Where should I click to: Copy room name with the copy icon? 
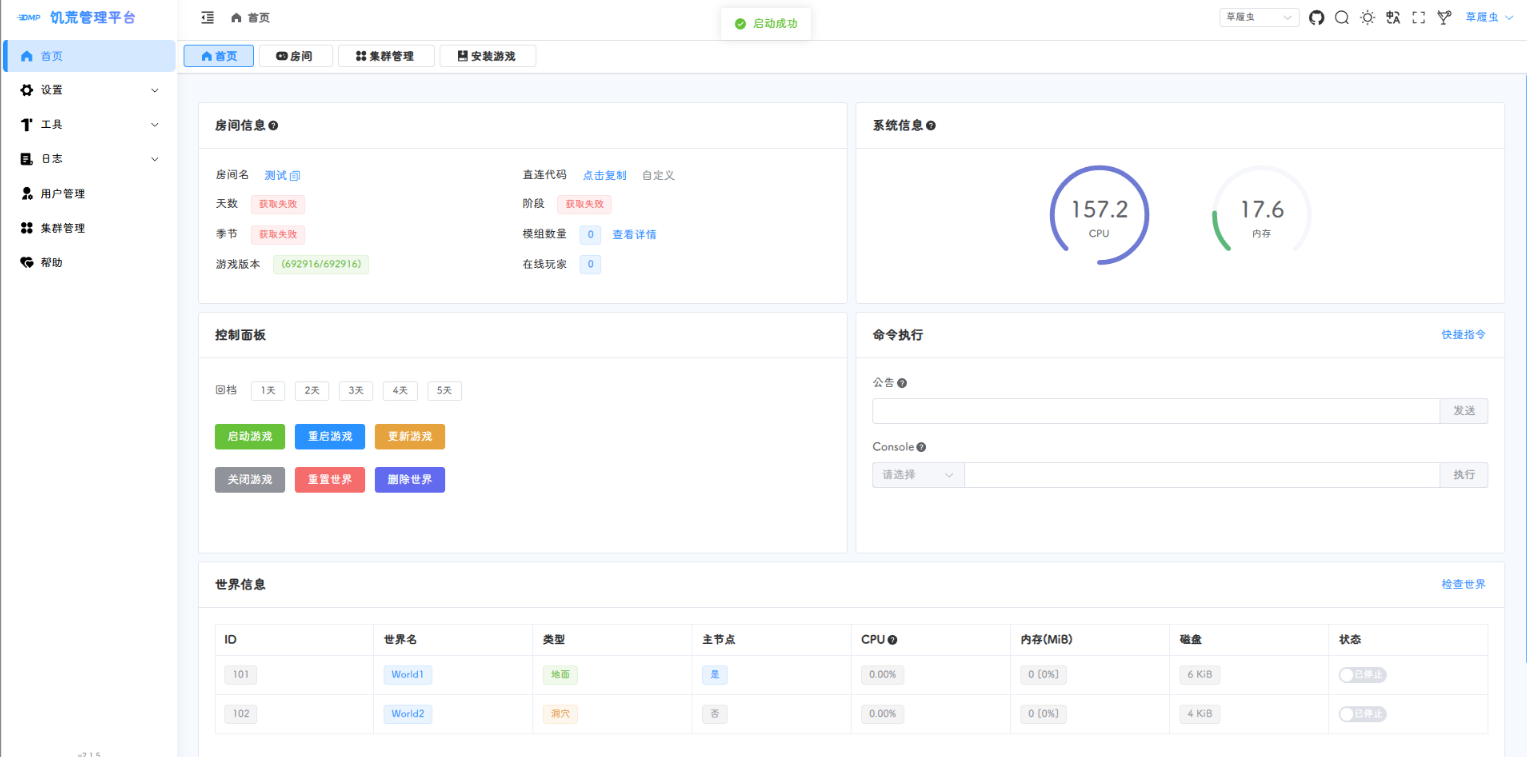point(295,175)
